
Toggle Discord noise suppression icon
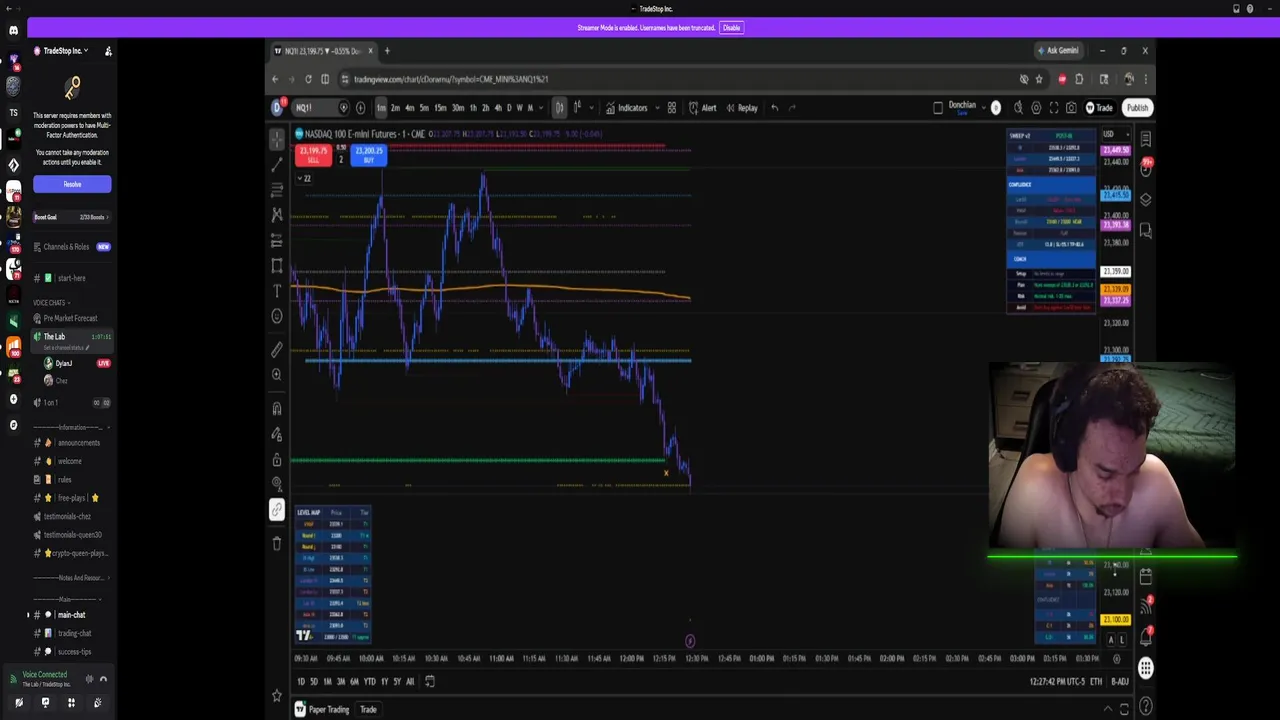[x=89, y=679]
